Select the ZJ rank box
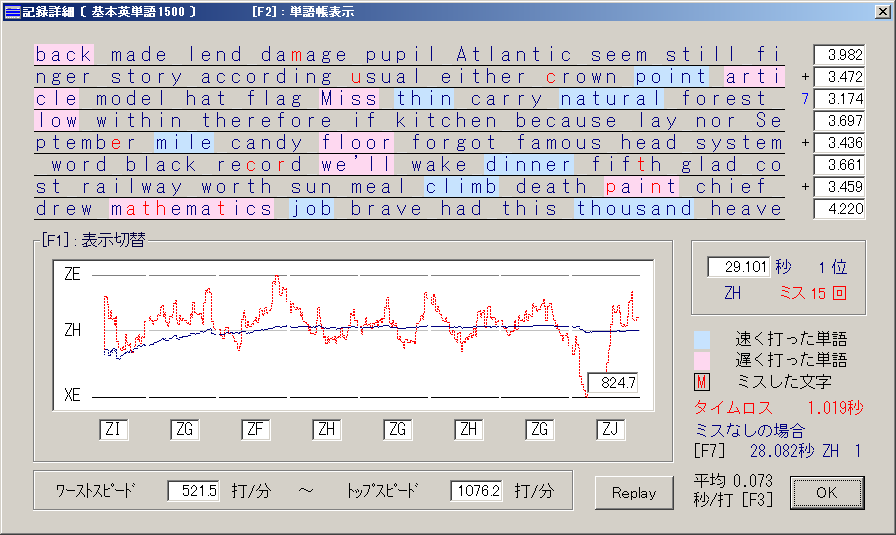The height and width of the screenshot is (535, 896). 610,429
